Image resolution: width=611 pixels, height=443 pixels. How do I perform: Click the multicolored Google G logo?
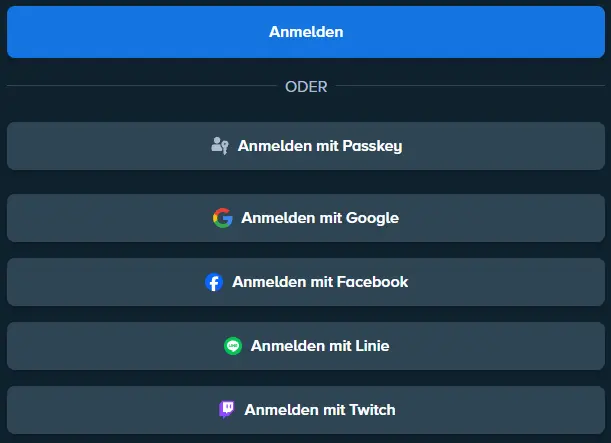(223, 218)
